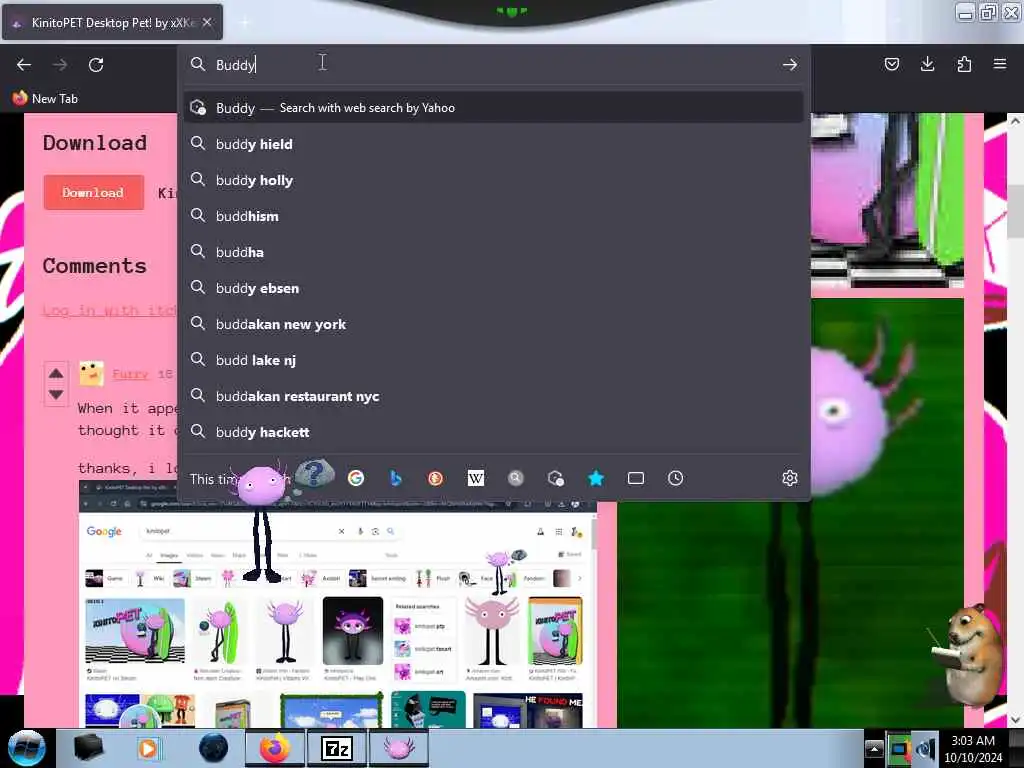Open the black folder taskbar icon

[x=88, y=748]
